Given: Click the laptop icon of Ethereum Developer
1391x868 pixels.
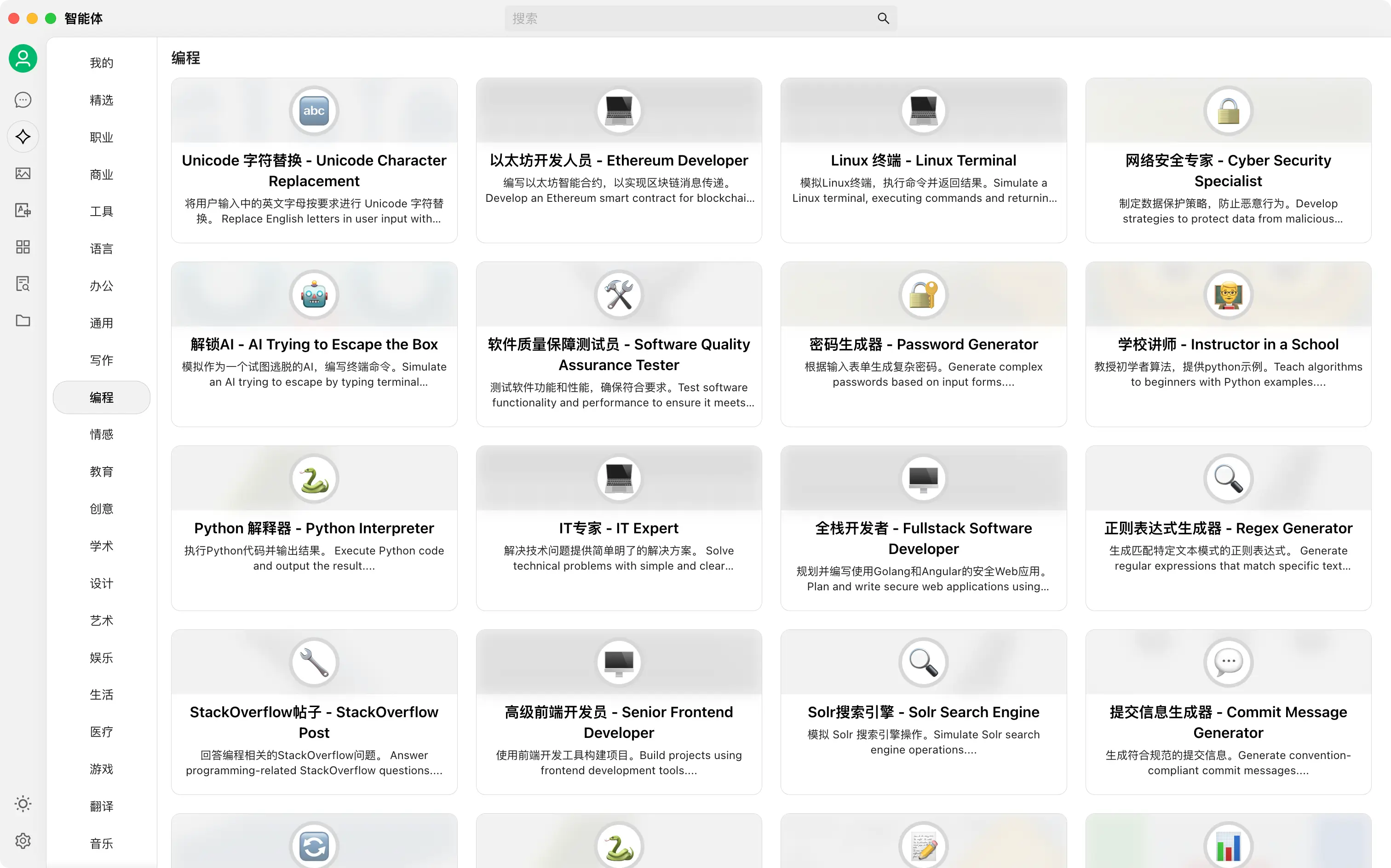Looking at the screenshot, I should 619,111.
